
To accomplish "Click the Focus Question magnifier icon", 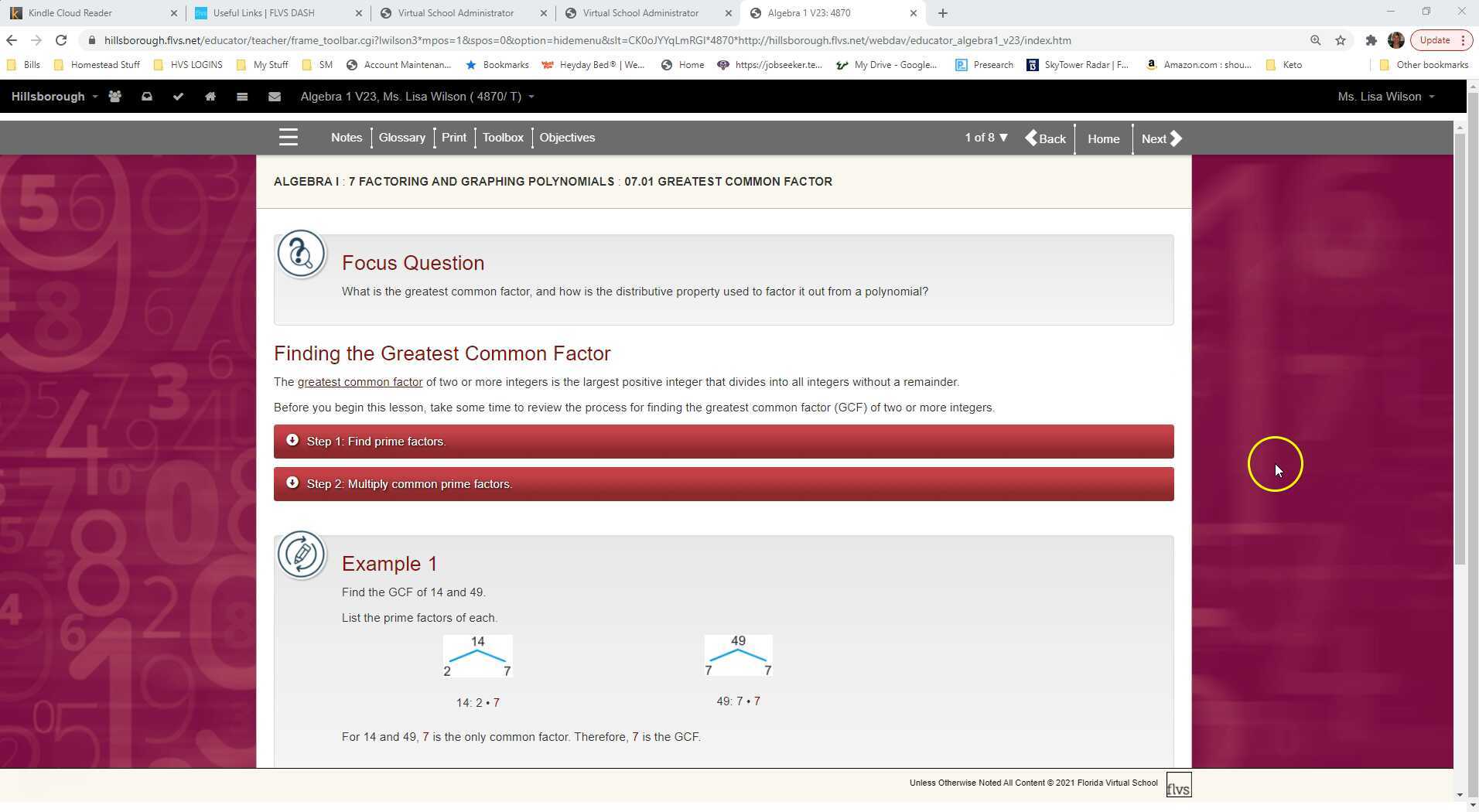I will 302,253.
